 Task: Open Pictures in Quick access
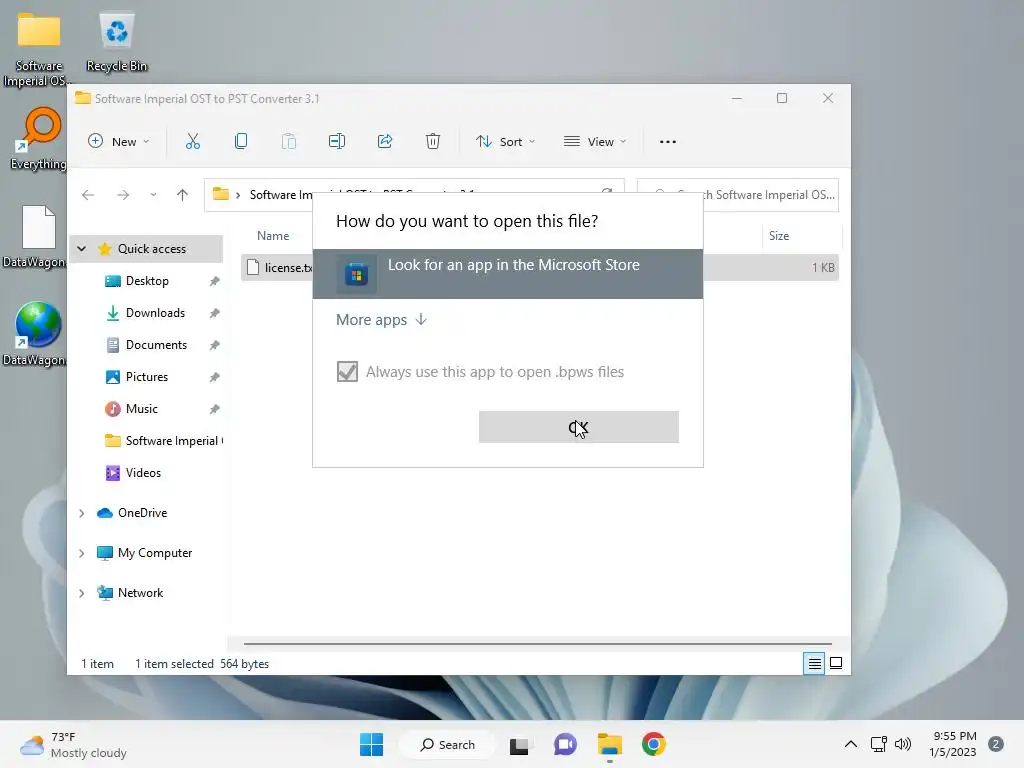[147, 377]
